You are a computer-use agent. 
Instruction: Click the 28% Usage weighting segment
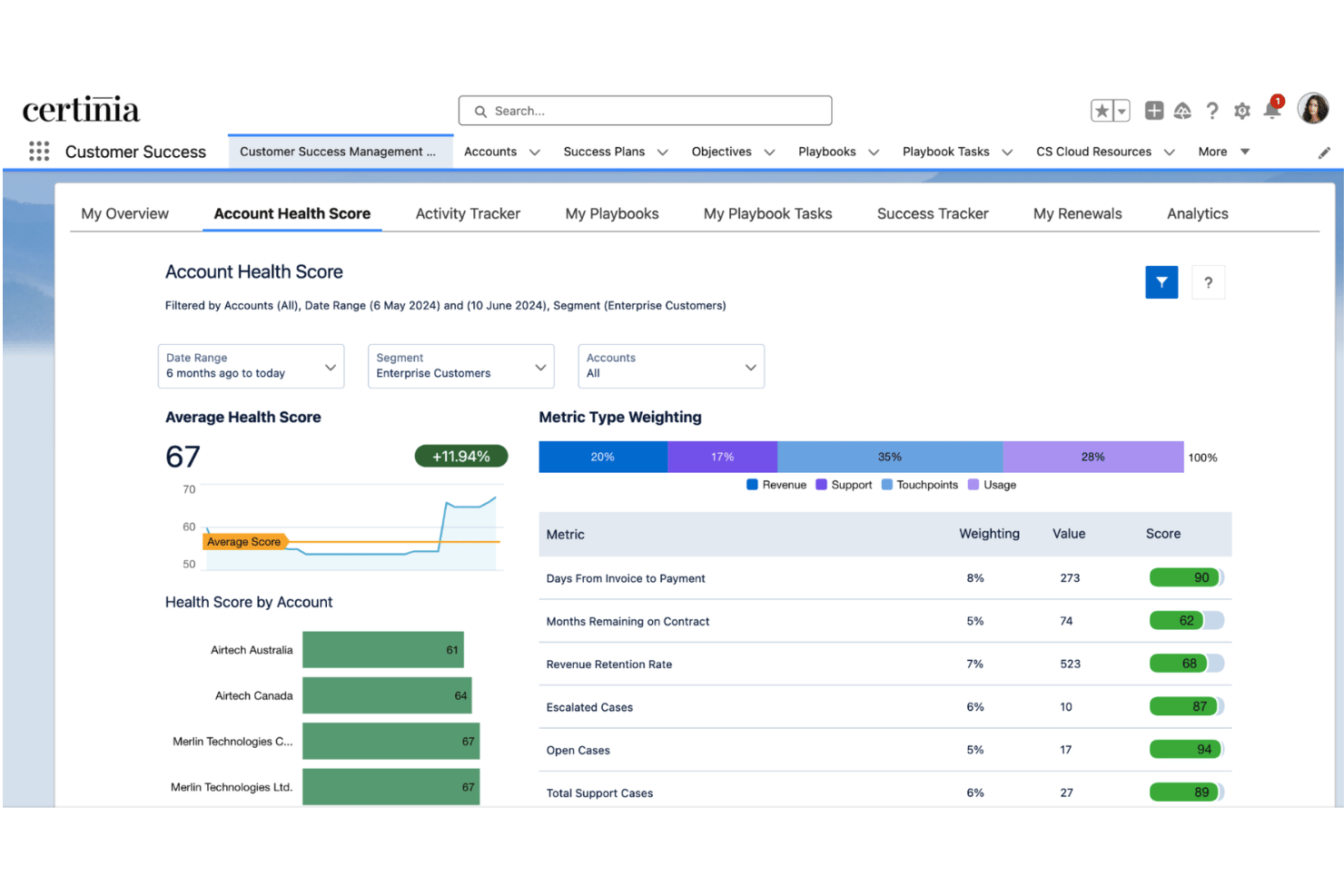click(x=1093, y=457)
